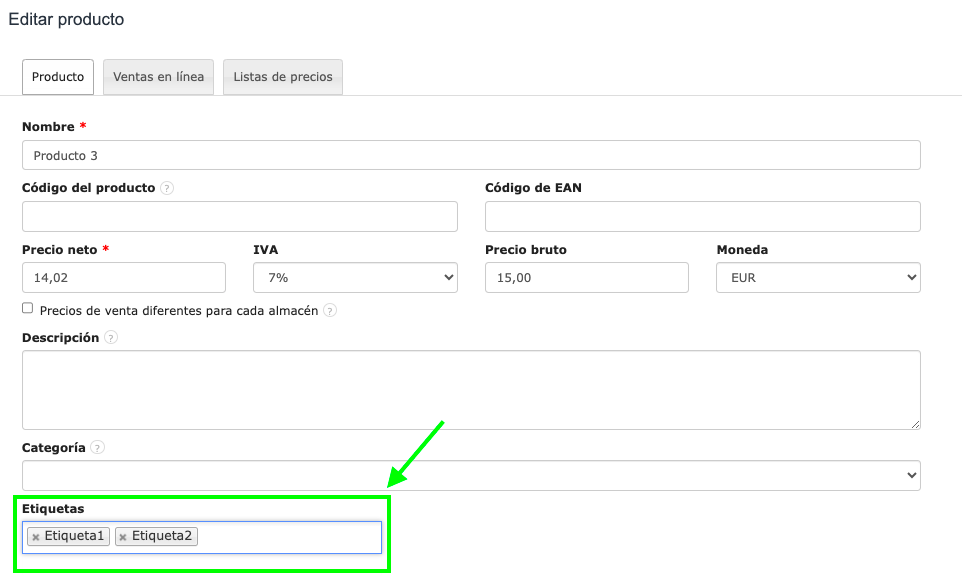Click the Código de EAN field

(x=702, y=216)
